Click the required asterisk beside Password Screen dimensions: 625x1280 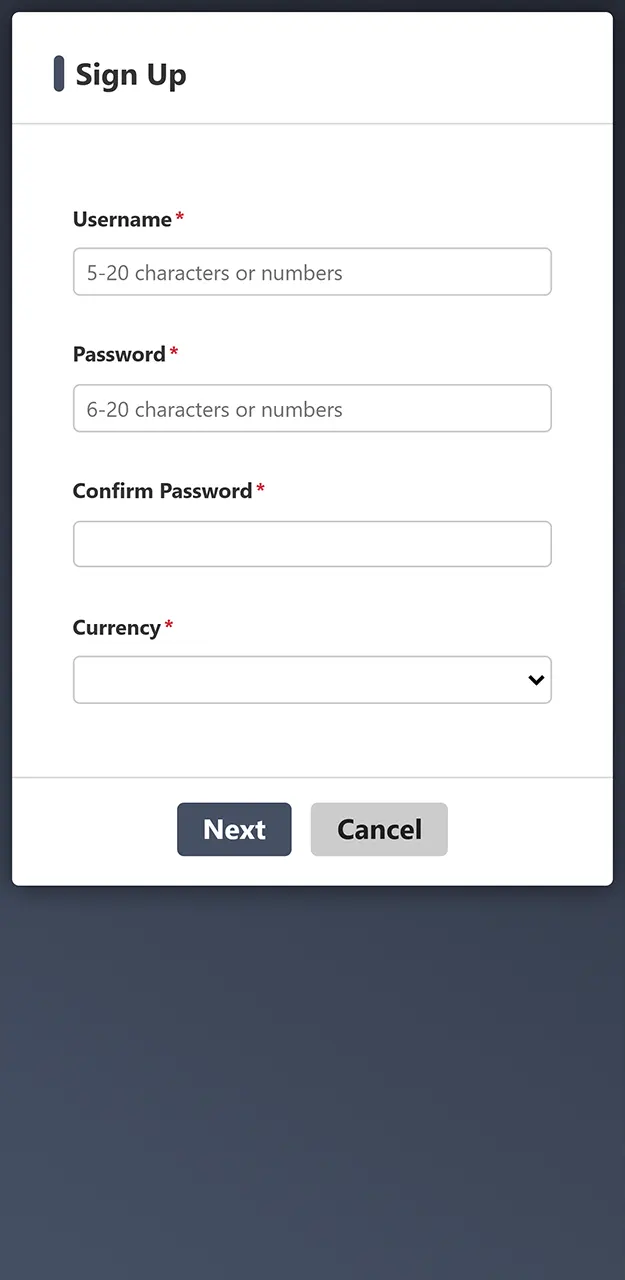pyautogui.click(x=174, y=352)
